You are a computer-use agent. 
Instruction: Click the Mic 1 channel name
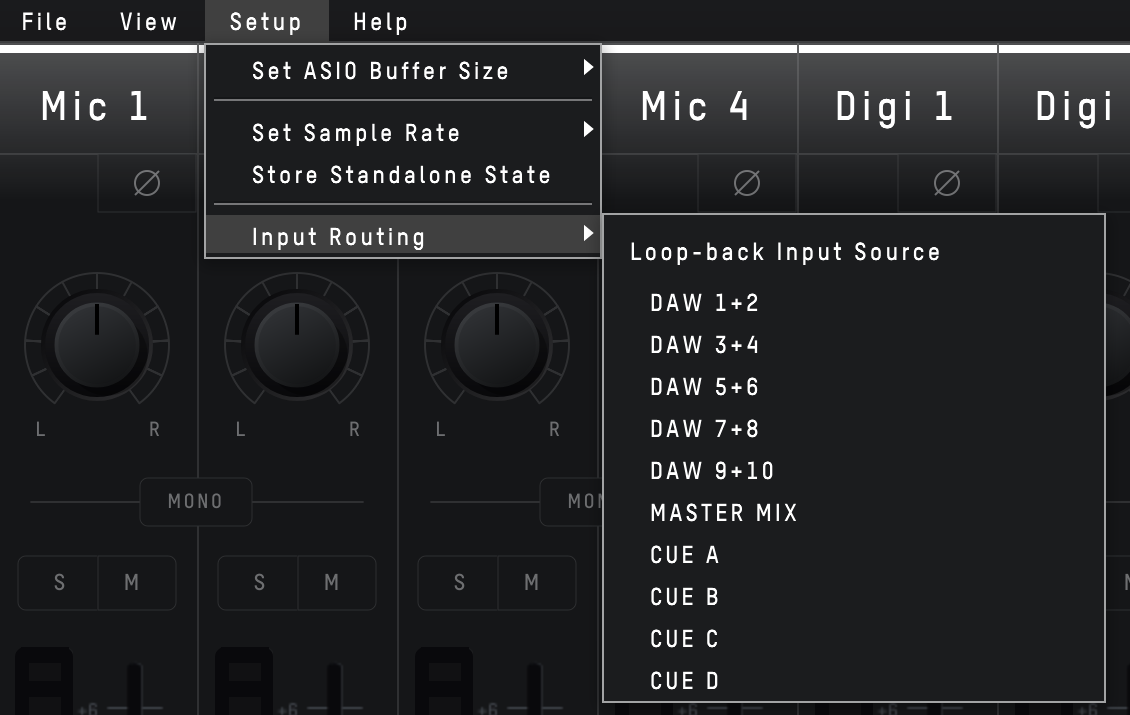click(x=94, y=107)
